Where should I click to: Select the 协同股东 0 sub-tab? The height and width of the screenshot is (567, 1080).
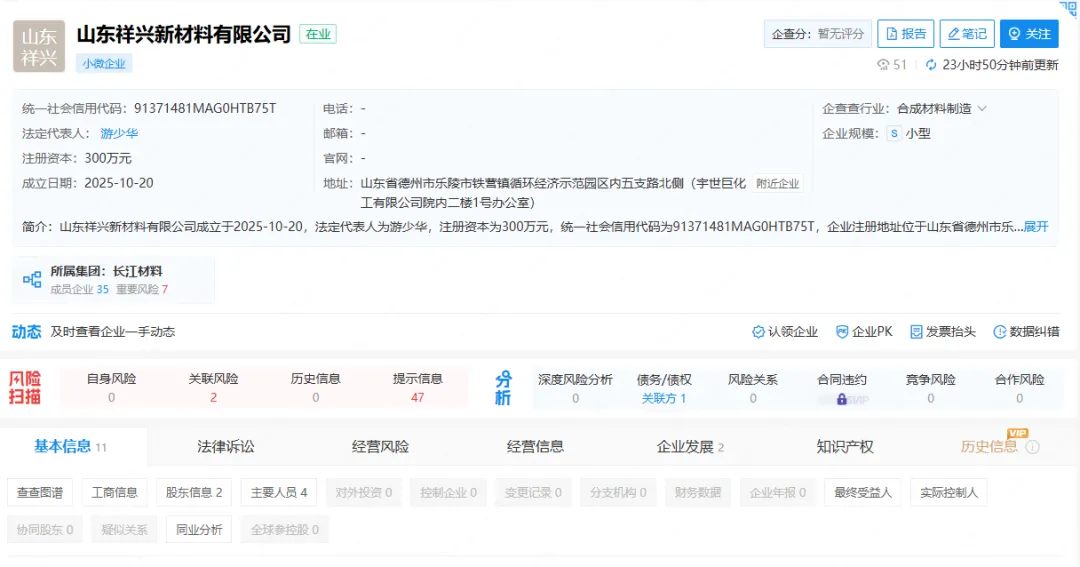click(45, 530)
